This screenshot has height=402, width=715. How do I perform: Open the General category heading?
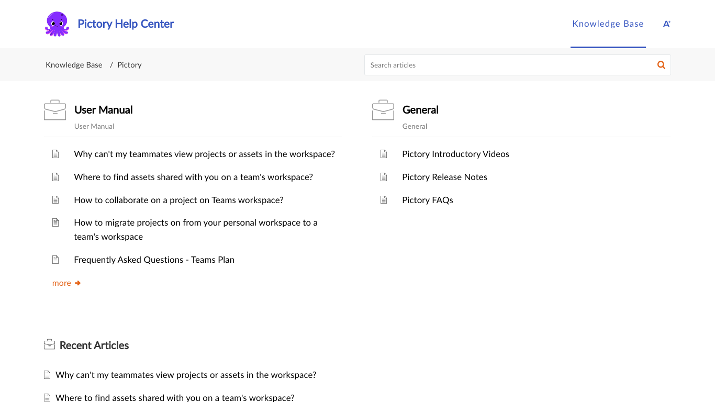pos(420,110)
